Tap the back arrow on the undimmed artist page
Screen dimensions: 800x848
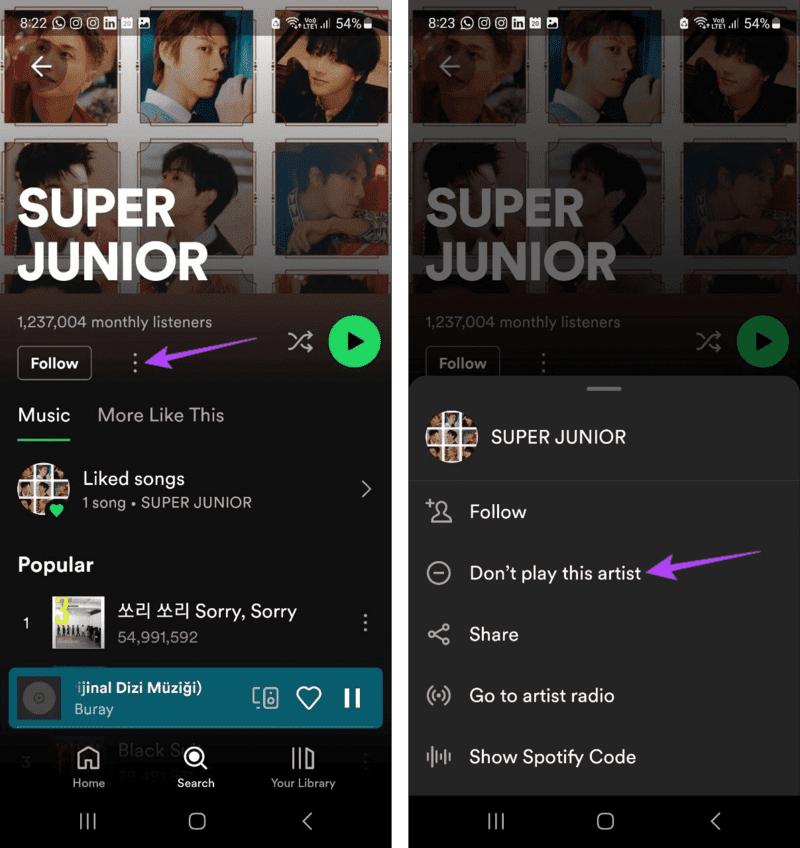(41, 67)
